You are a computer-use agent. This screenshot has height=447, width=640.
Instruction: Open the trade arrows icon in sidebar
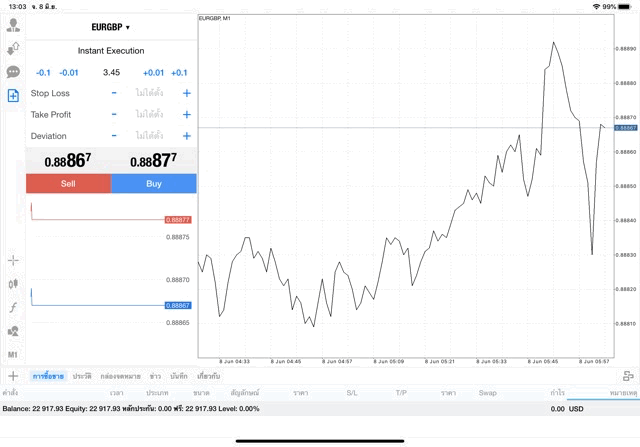[13, 48]
